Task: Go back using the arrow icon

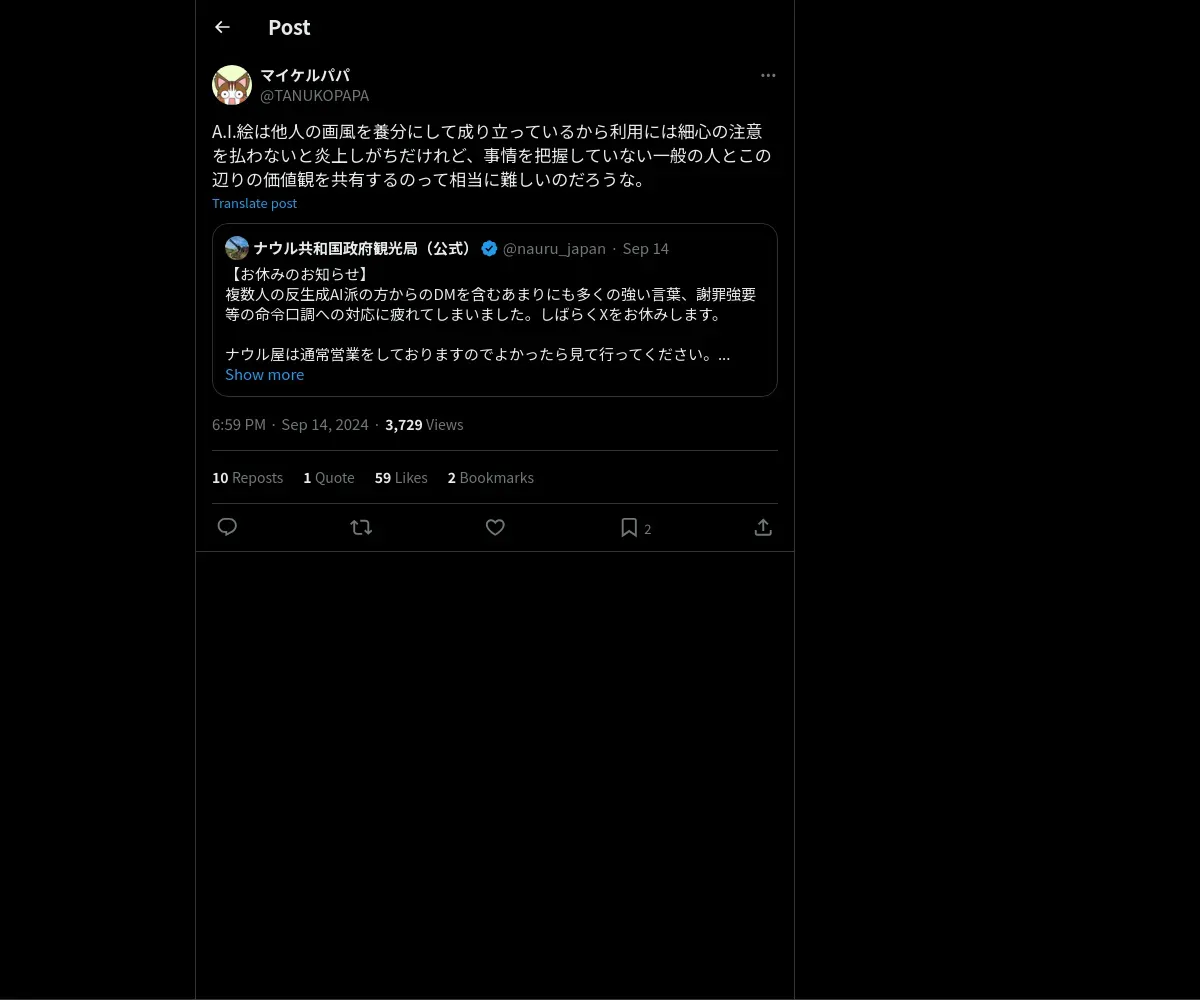Action: pos(222,27)
